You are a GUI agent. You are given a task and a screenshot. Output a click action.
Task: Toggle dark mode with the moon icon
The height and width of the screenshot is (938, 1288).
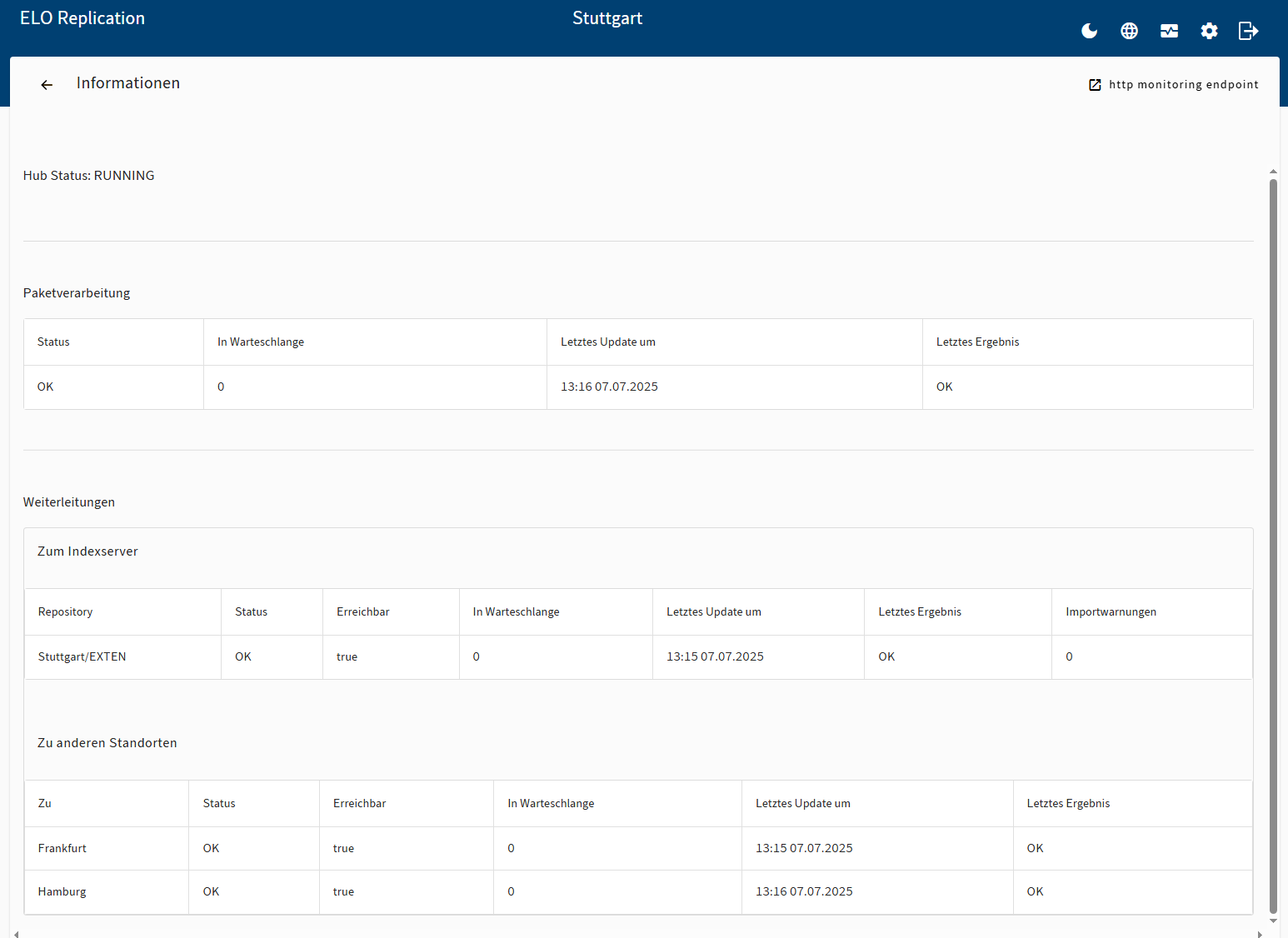pyautogui.click(x=1089, y=31)
